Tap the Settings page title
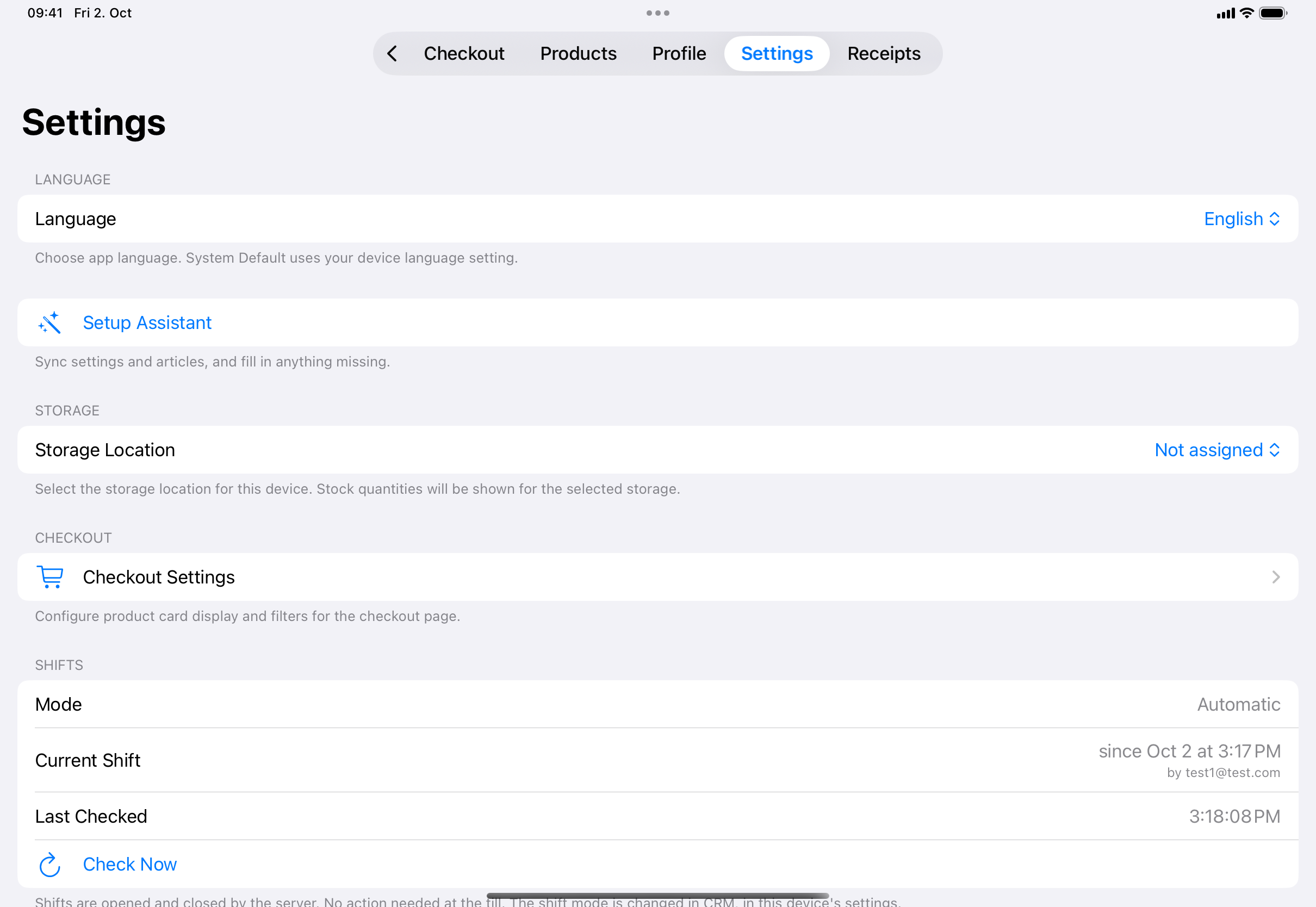The height and width of the screenshot is (907, 1316). click(94, 122)
